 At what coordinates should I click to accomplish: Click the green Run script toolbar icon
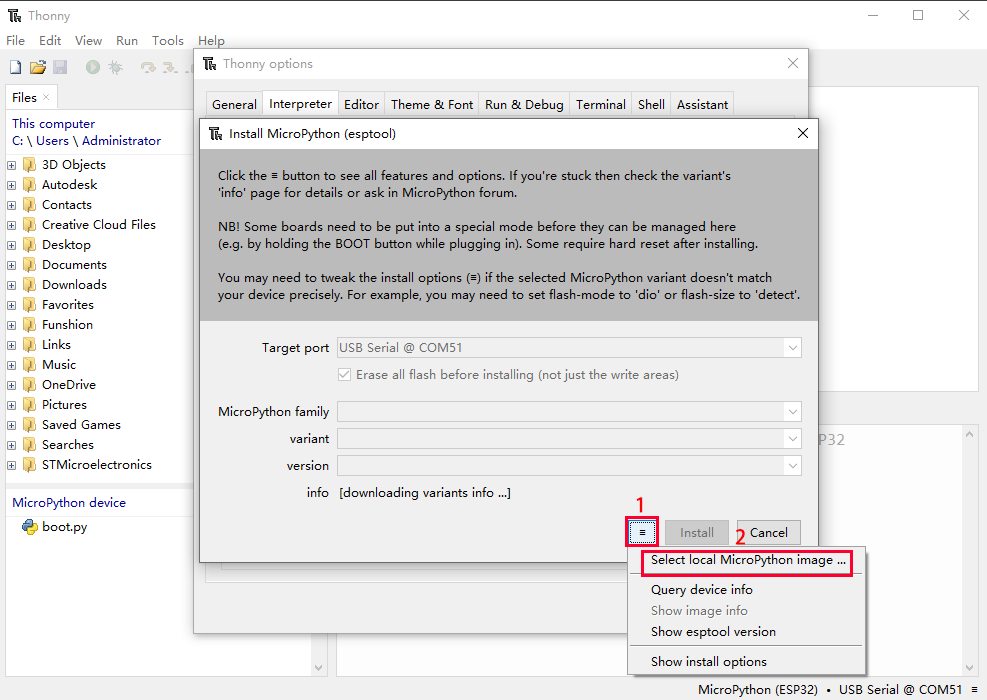pos(93,67)
